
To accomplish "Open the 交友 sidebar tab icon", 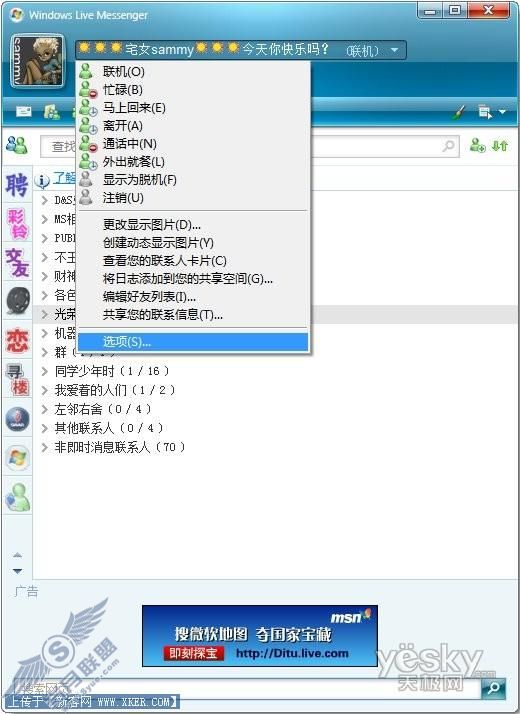I will coord(17,263).
